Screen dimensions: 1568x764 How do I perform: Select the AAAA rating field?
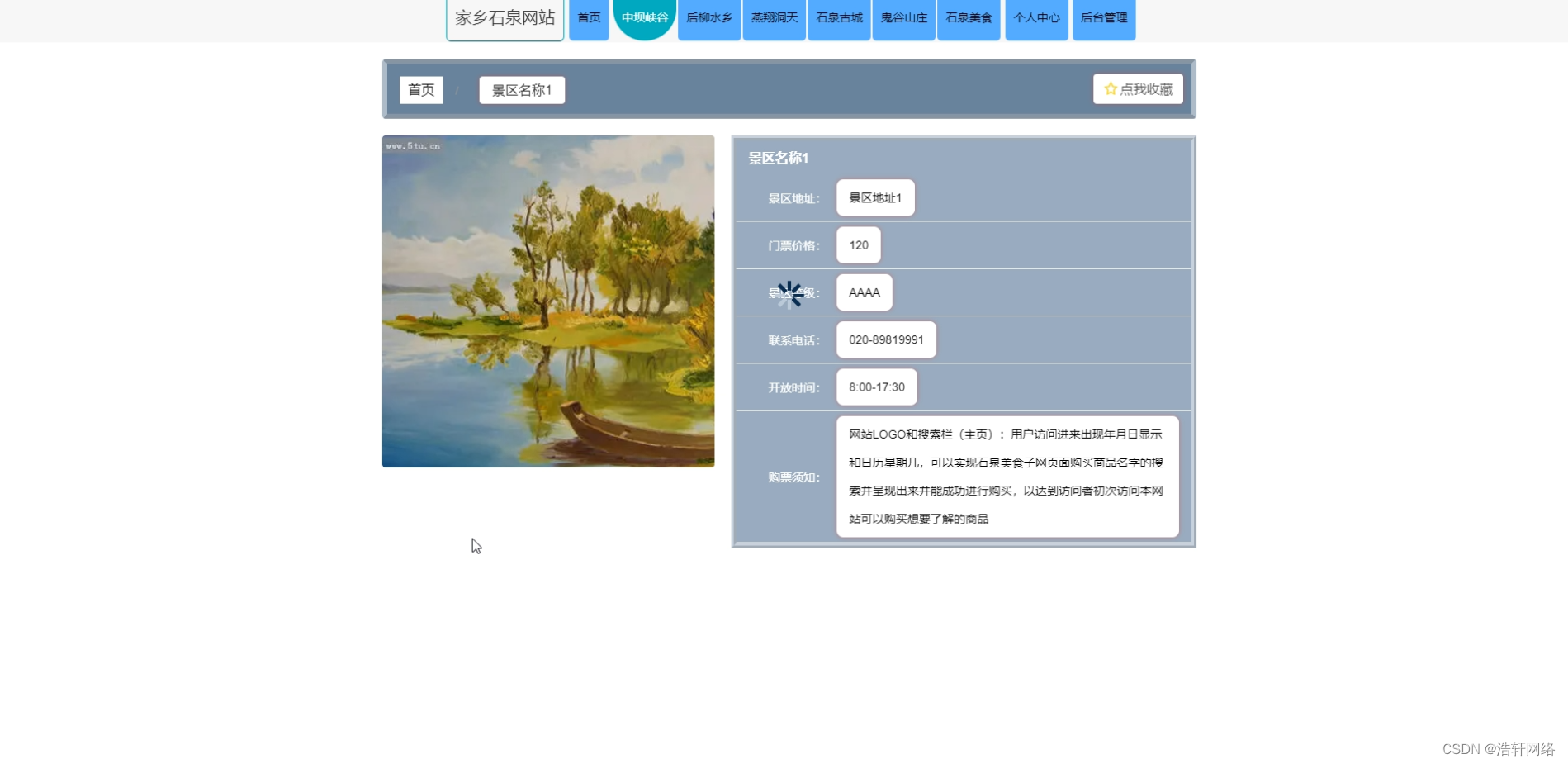coord(864,292)
